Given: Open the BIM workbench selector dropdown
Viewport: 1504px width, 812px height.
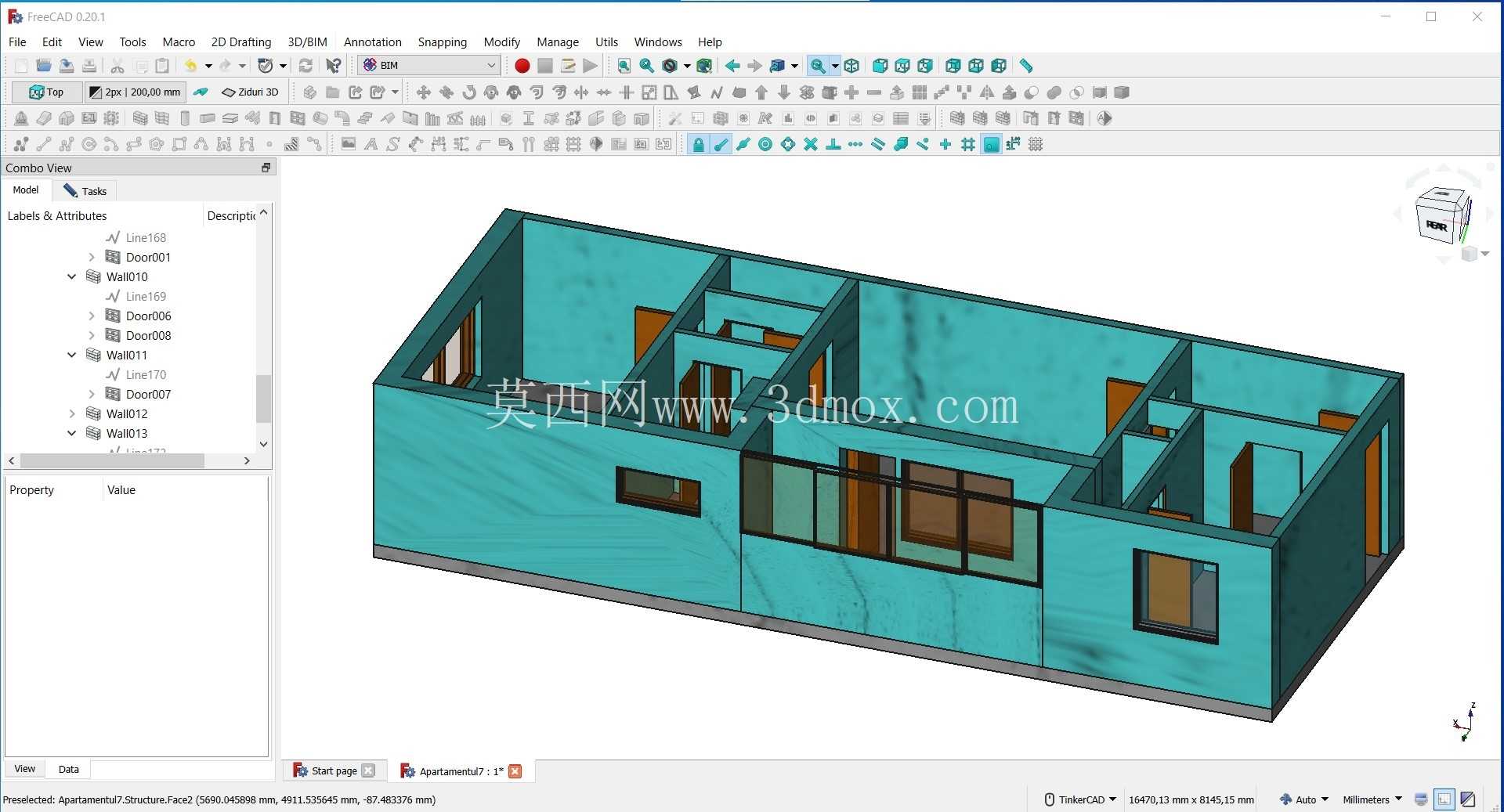Looking at the screenshot, I should pos(429,66).
